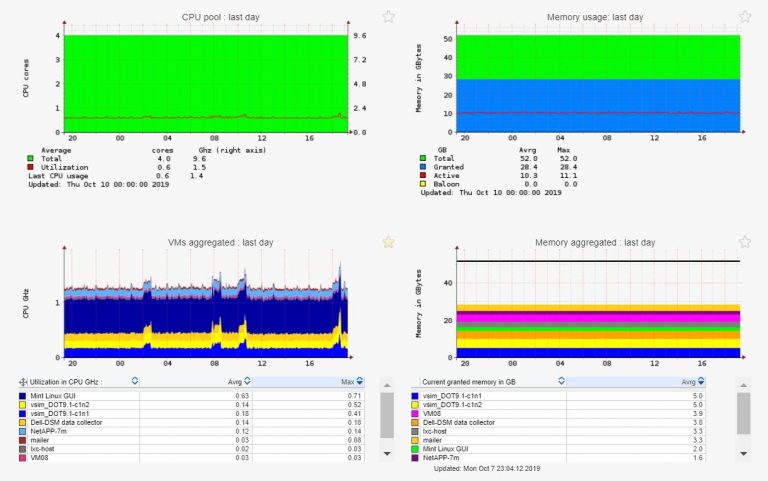Click the Mint Linux GUI dark blue swatch

[x=22, y=396]
